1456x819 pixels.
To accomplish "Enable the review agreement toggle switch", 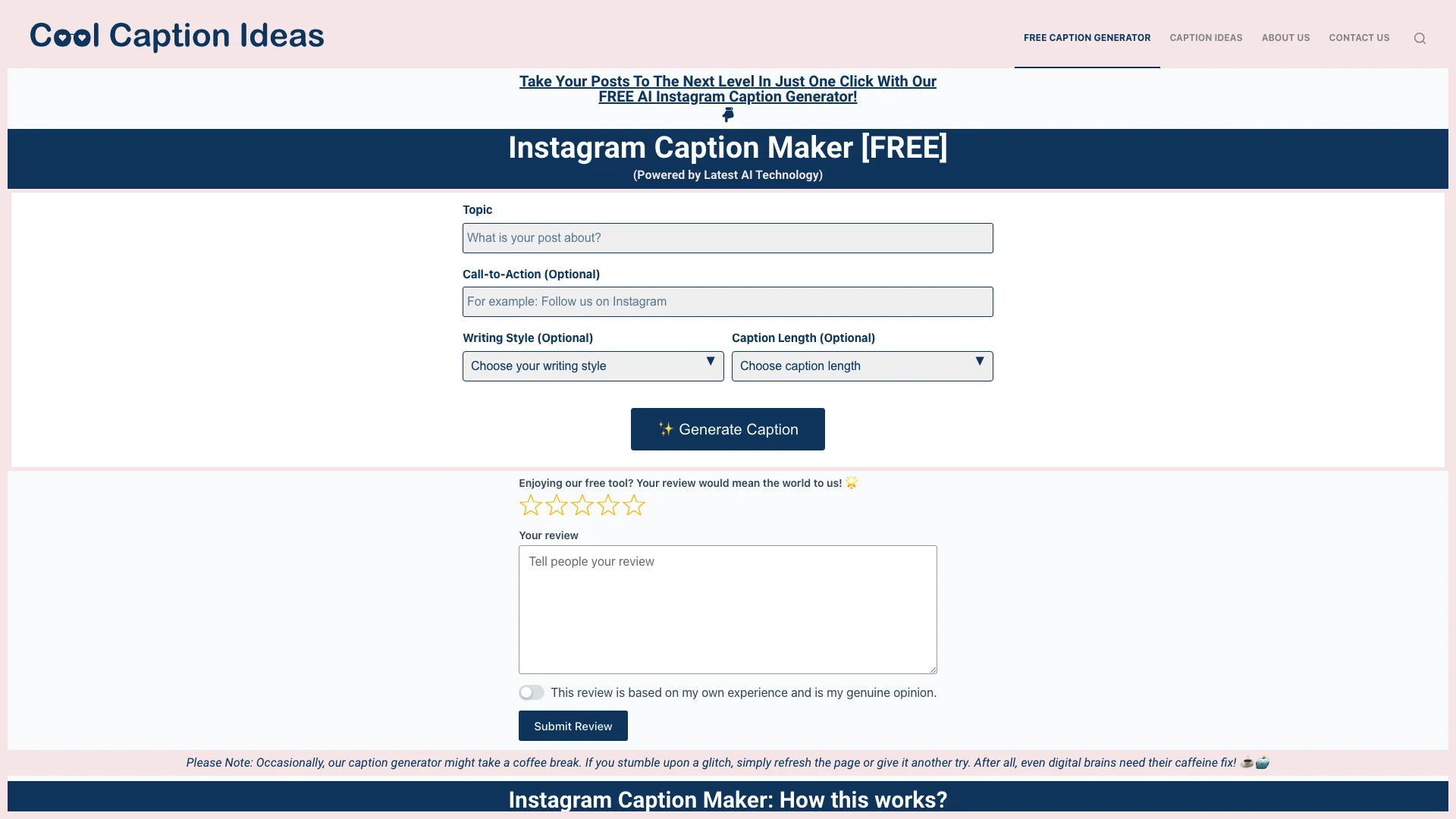I will [x=531, y=693].
